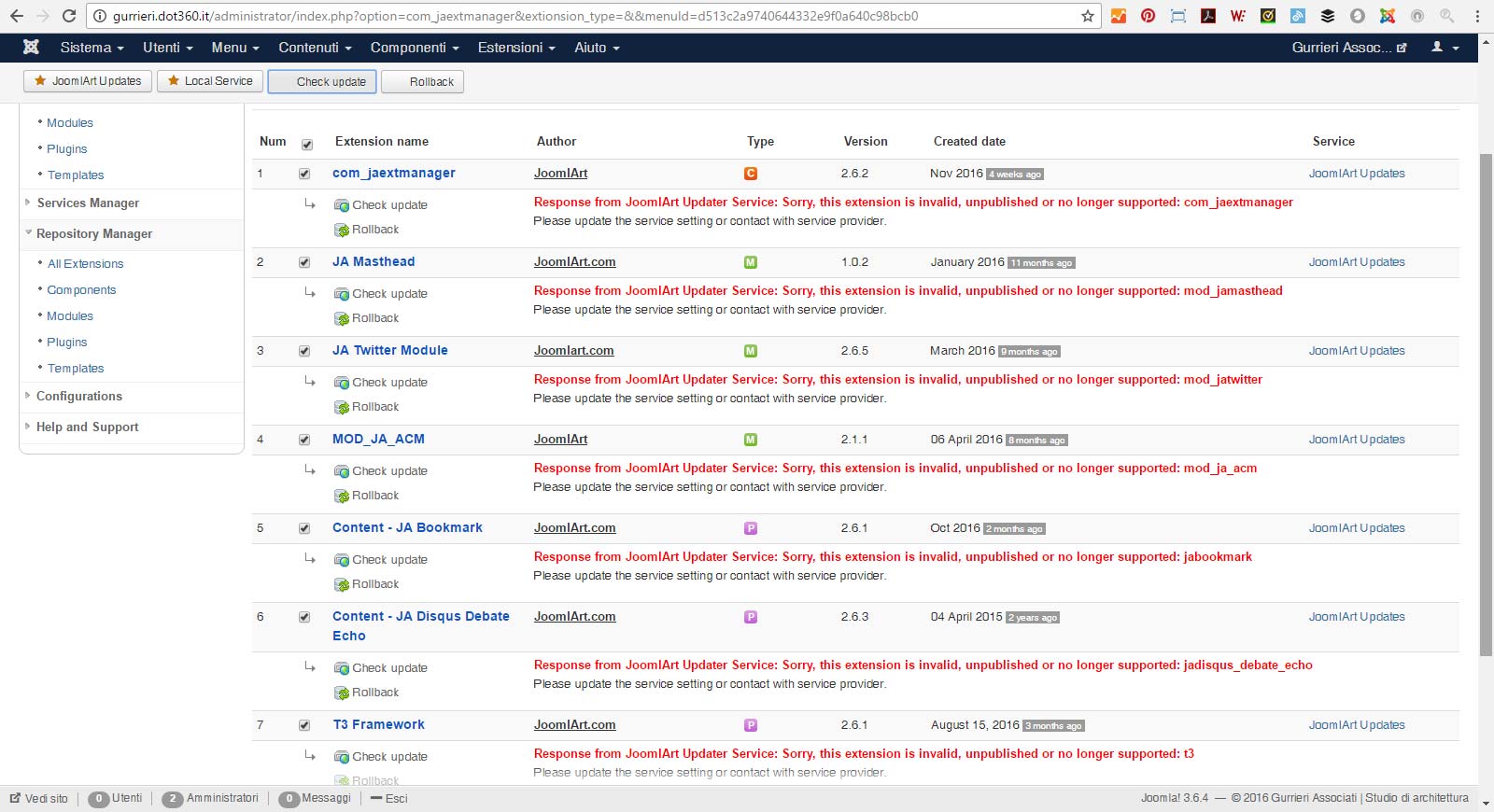Open Chrome's three-dot menu
This screenshot has height=812, width=1494.
click(x=1477, y=16)
